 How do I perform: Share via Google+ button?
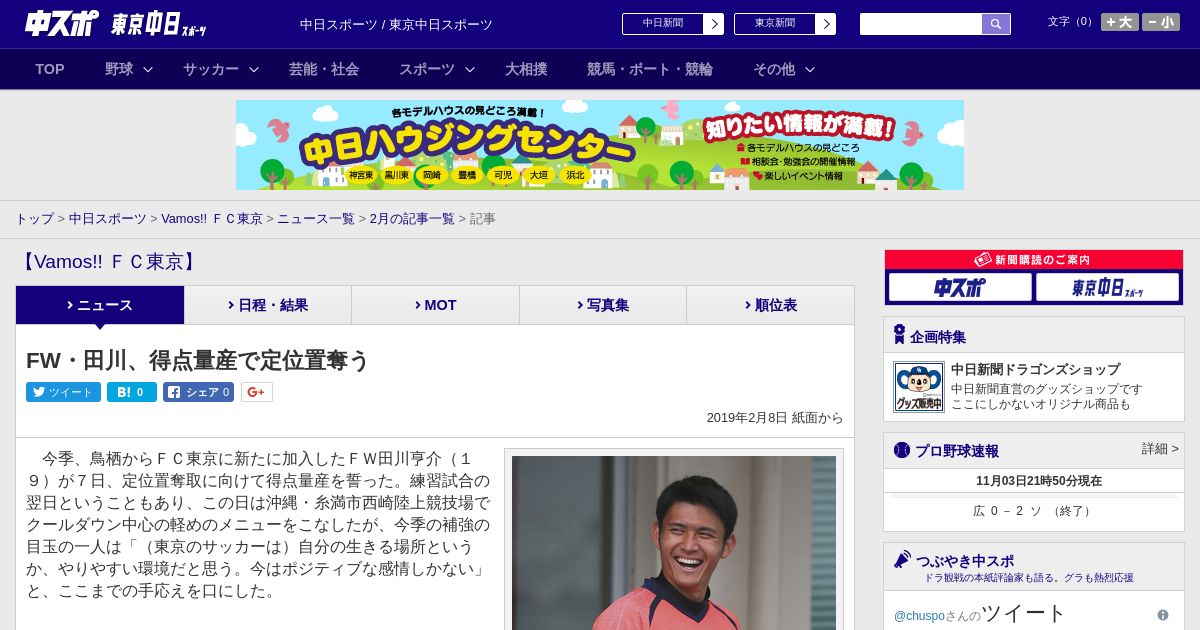click(256, 392)
